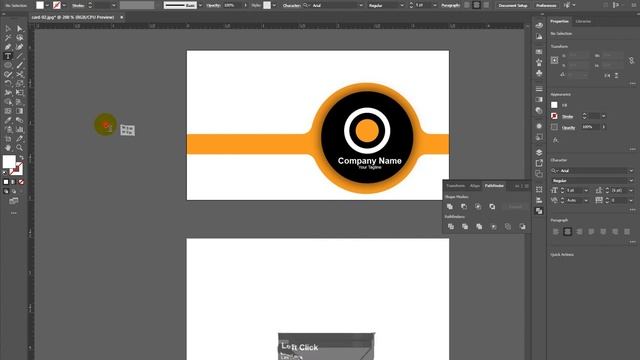640x360 pixels.
Task: Open font style Regular dropdown in control bar
Action: tap(402, 5)
